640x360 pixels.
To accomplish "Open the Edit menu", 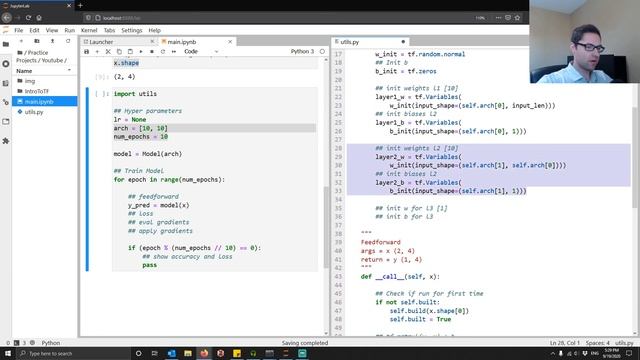I will pyautogui.click(x=34, y=30).
